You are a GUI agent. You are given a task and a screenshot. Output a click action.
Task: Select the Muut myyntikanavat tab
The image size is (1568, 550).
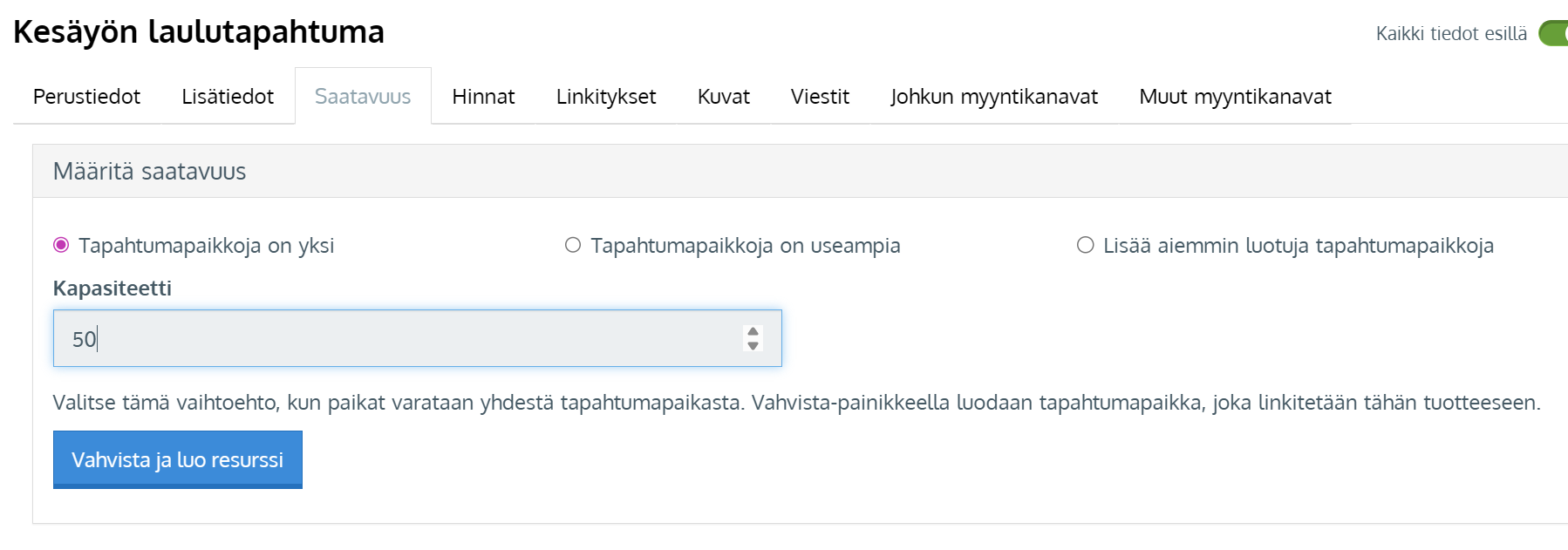(1235, 97)
